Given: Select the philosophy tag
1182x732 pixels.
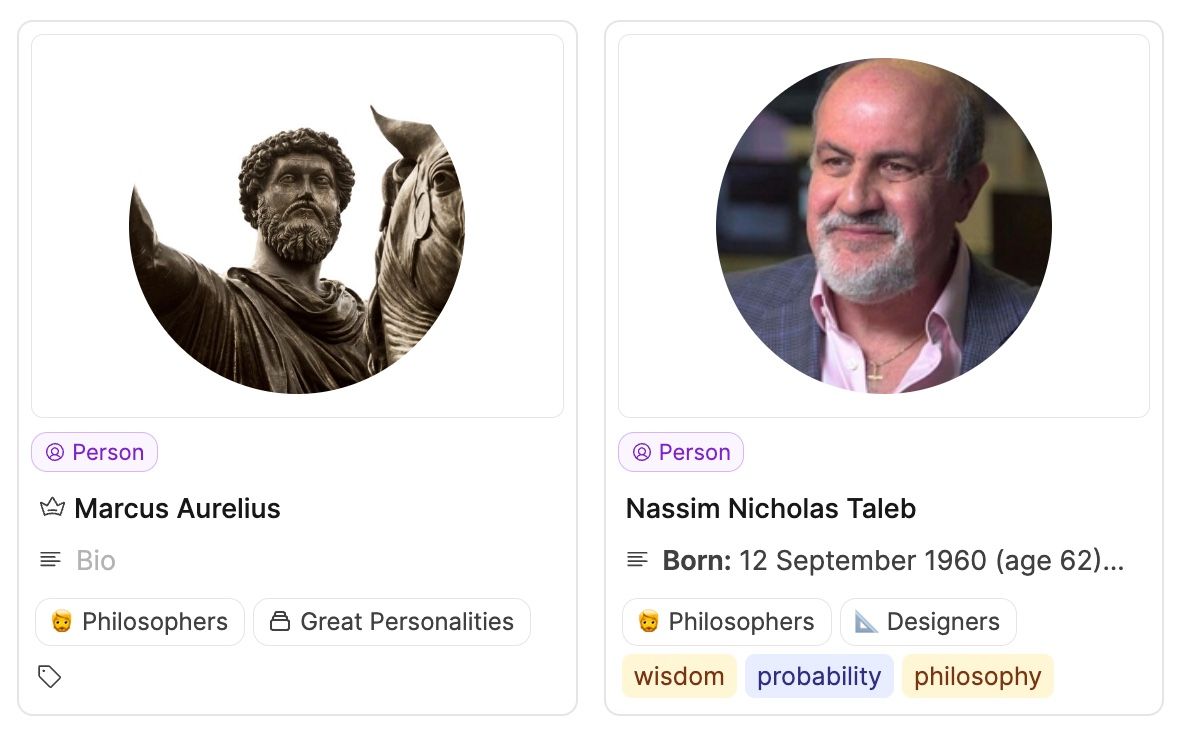Looking at the screenshot, I should [977, 677].
